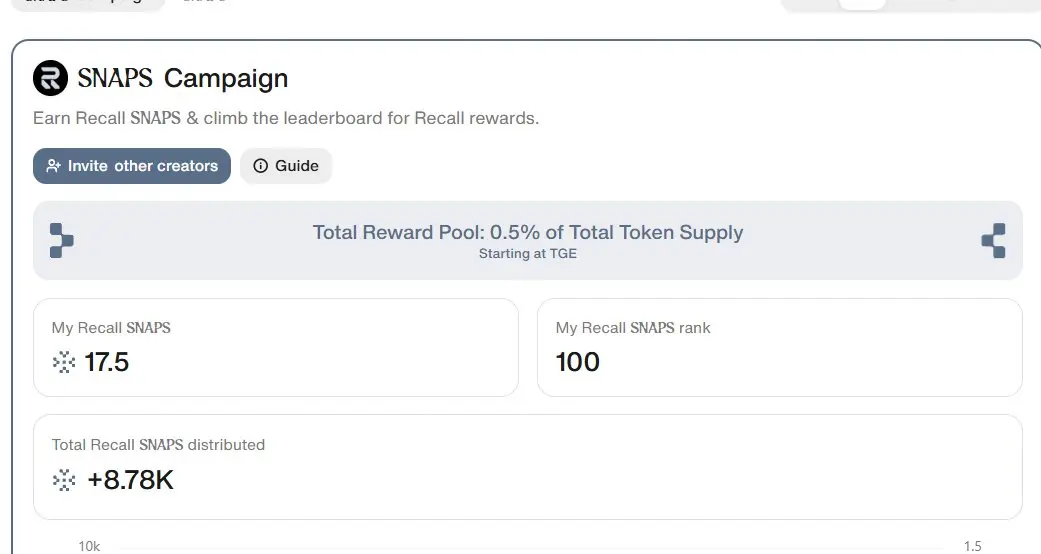This screenshot has width=1041, height=554.
Task: Open the My Recall SNAPS card
Action: pyautogui.click(x=276, y=347)
